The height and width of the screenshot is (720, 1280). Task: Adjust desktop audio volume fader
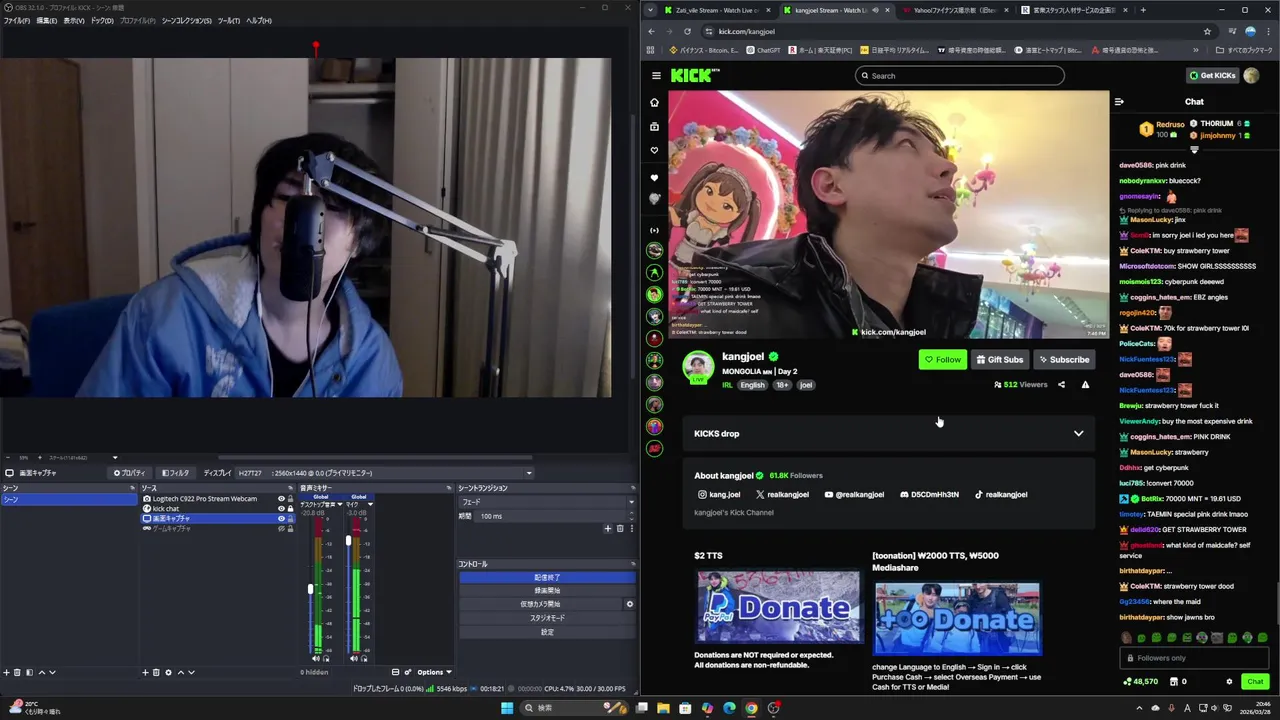coord(310,589)
